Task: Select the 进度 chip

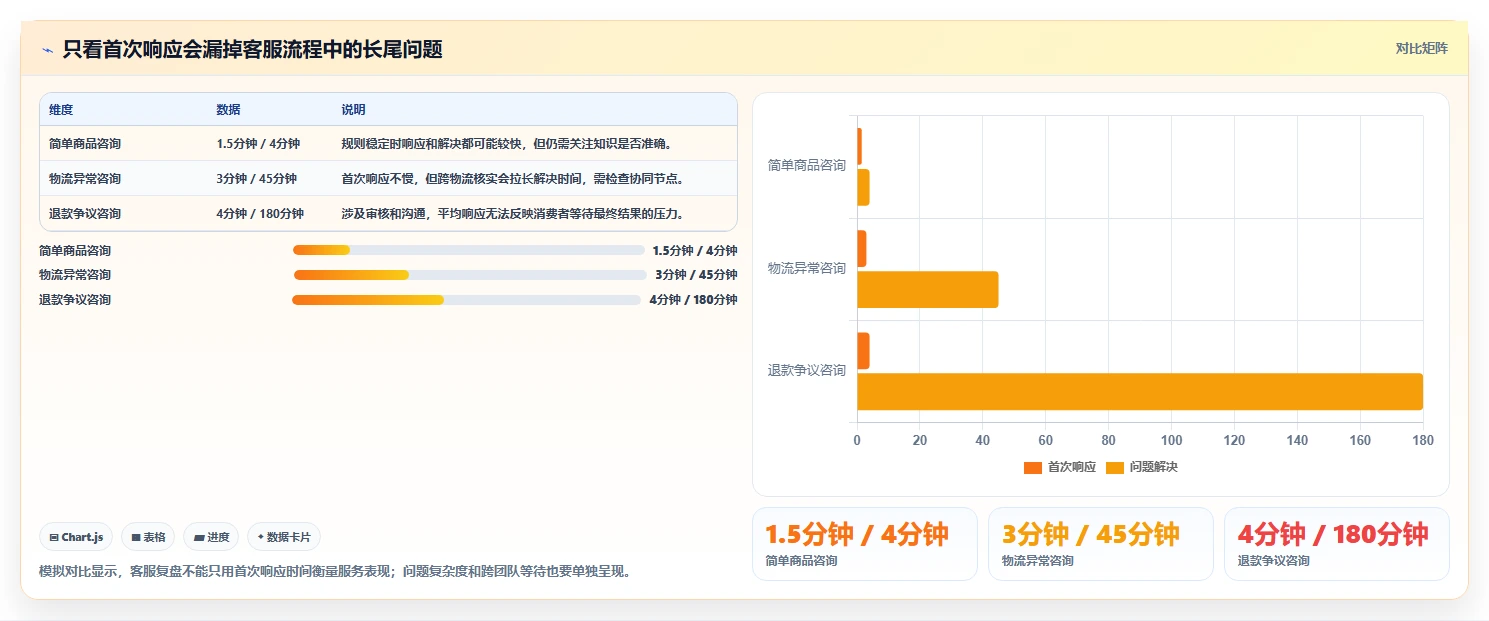Action: [211, 537]
